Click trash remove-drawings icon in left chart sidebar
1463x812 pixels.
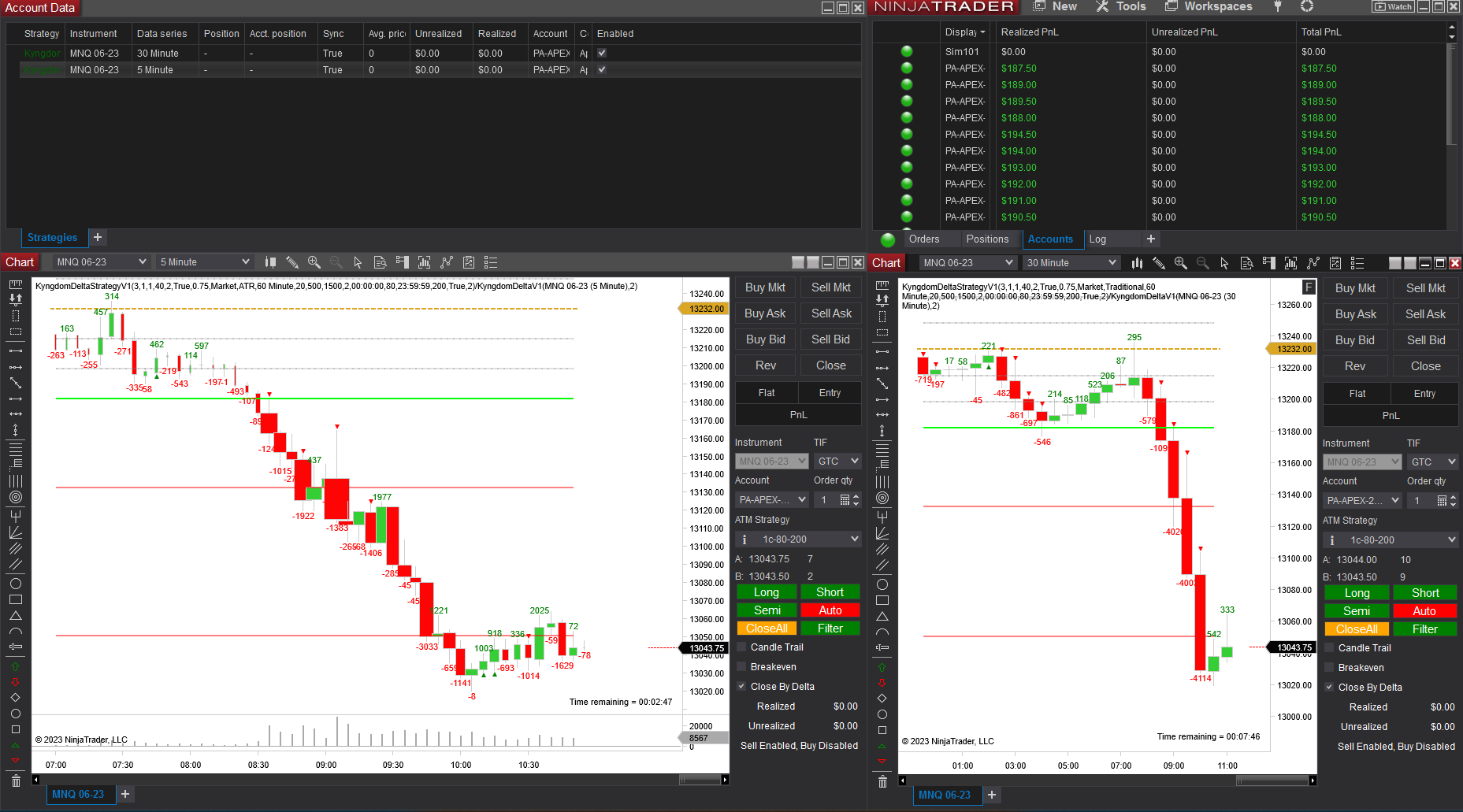[x=15, y=780]
